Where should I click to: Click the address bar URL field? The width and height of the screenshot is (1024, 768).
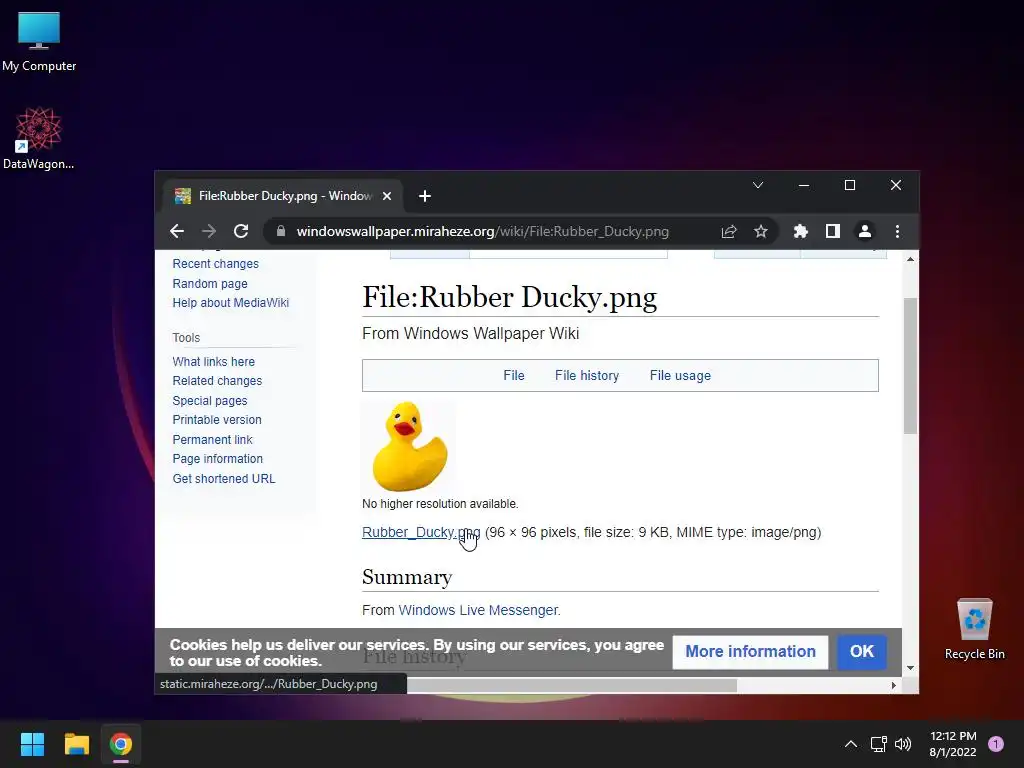pos(483,231)
